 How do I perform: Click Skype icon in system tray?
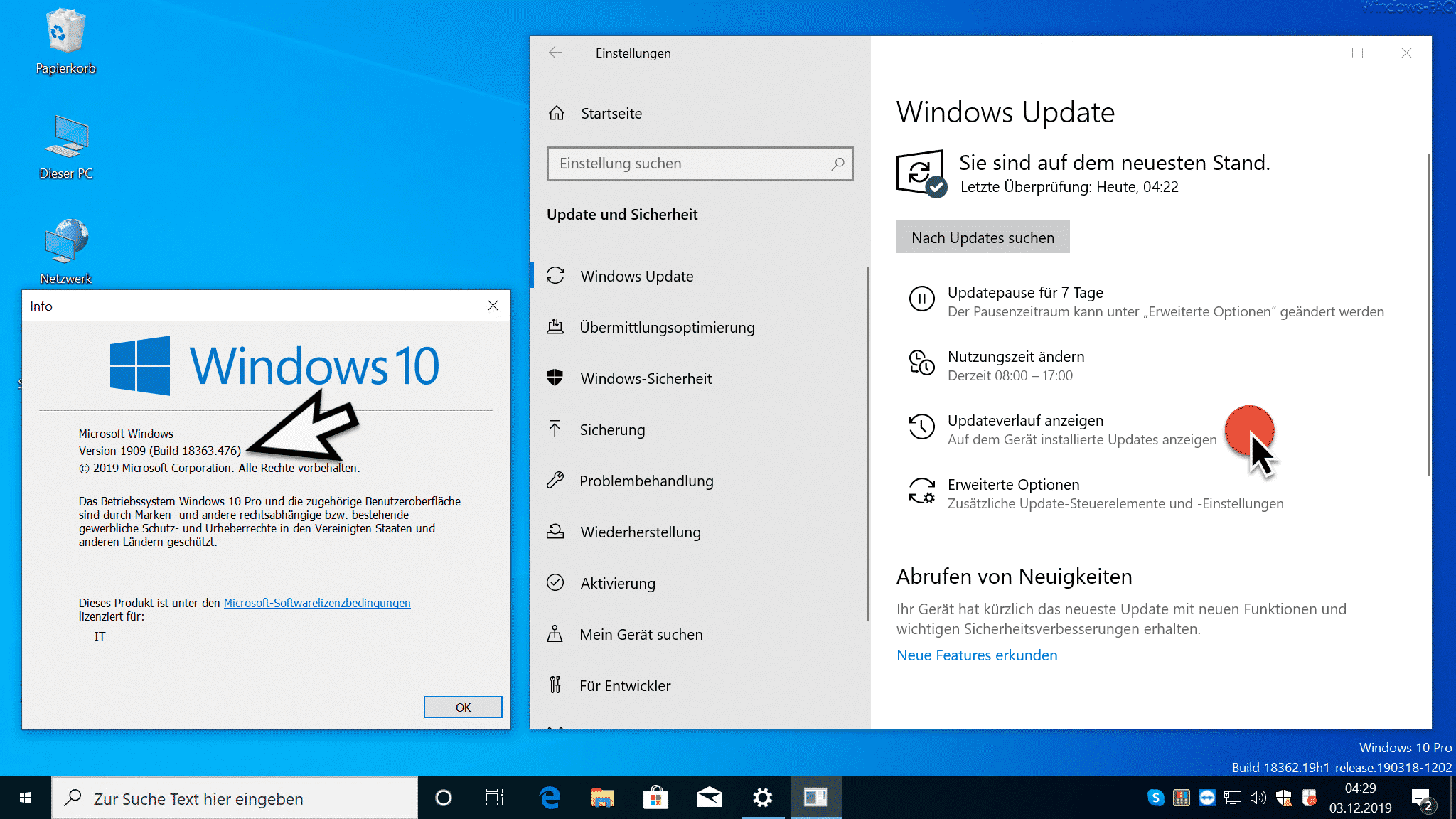coord(1156,798)
